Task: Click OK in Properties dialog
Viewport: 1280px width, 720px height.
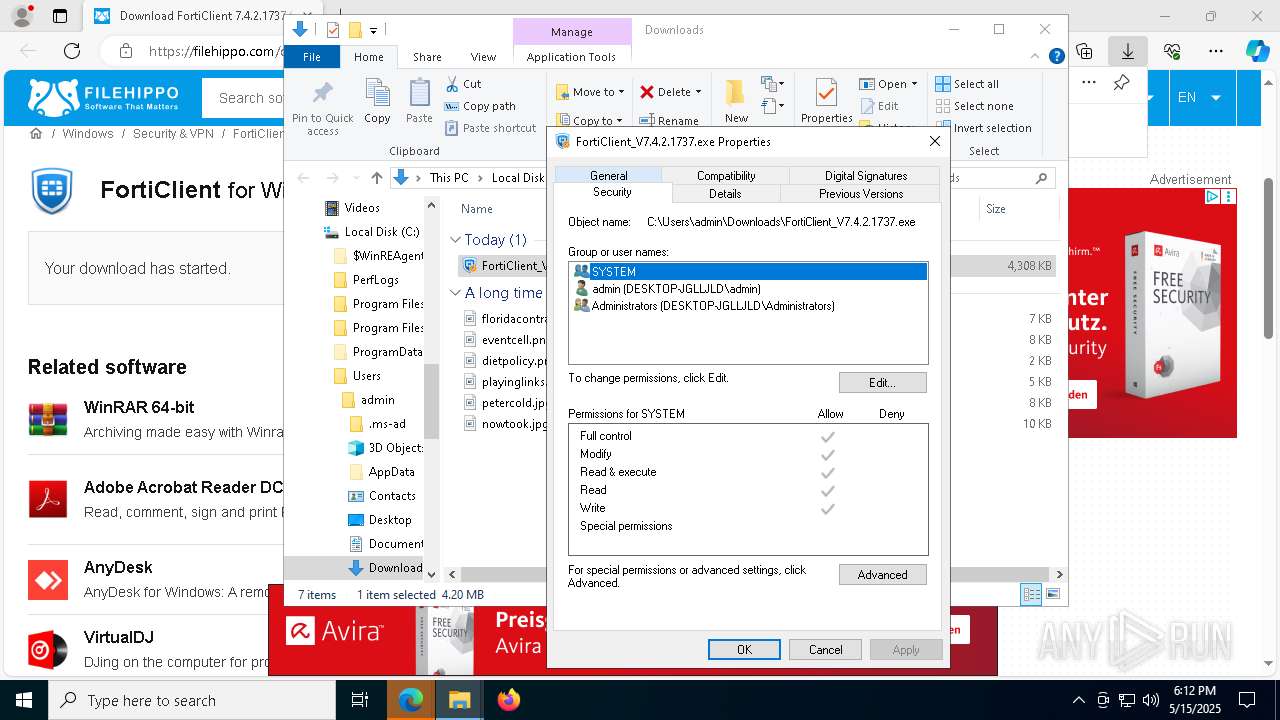Action: tap(744, 649)
